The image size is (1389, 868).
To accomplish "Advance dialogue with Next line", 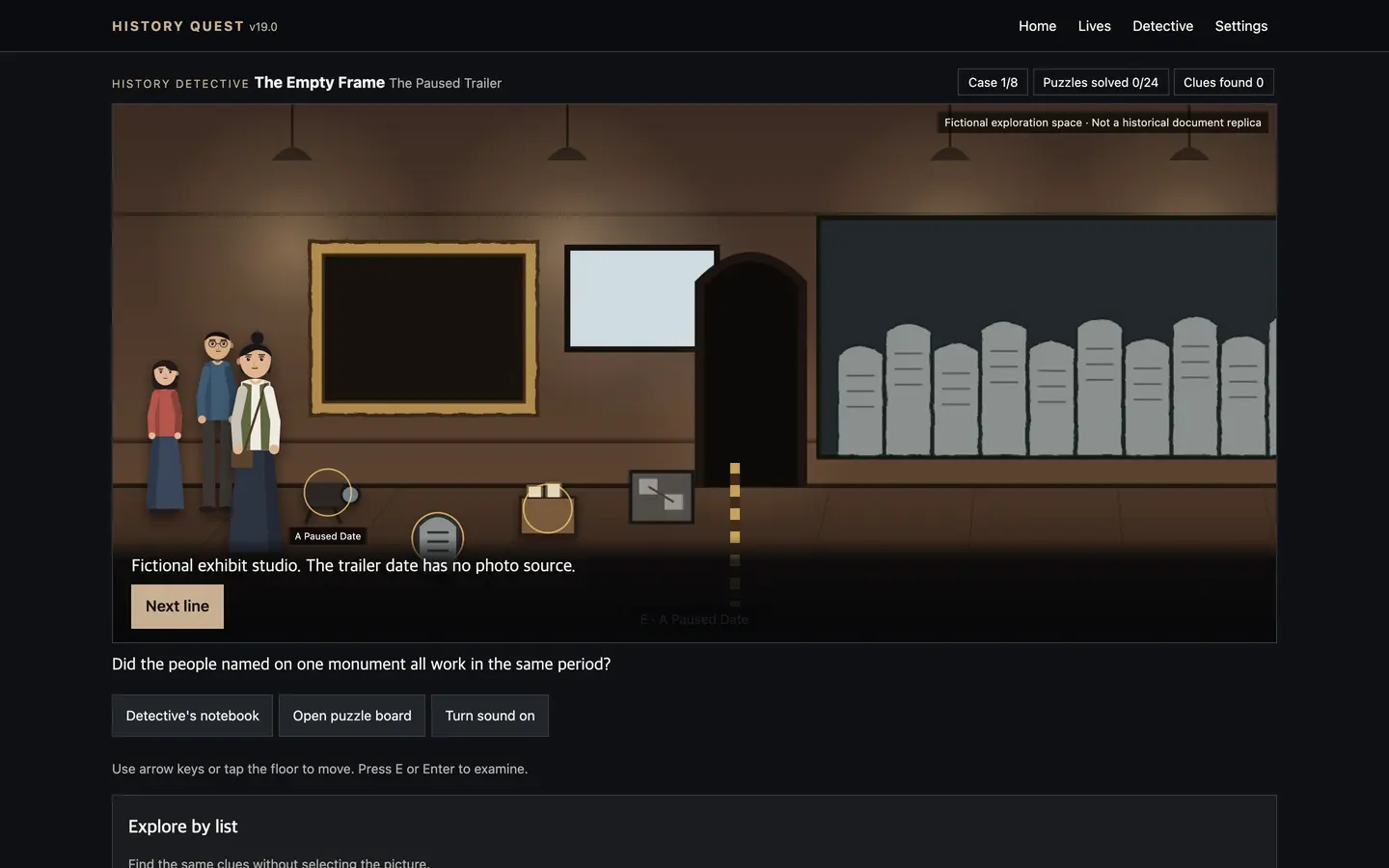I will pyautogui.click(x=177, y=607).
